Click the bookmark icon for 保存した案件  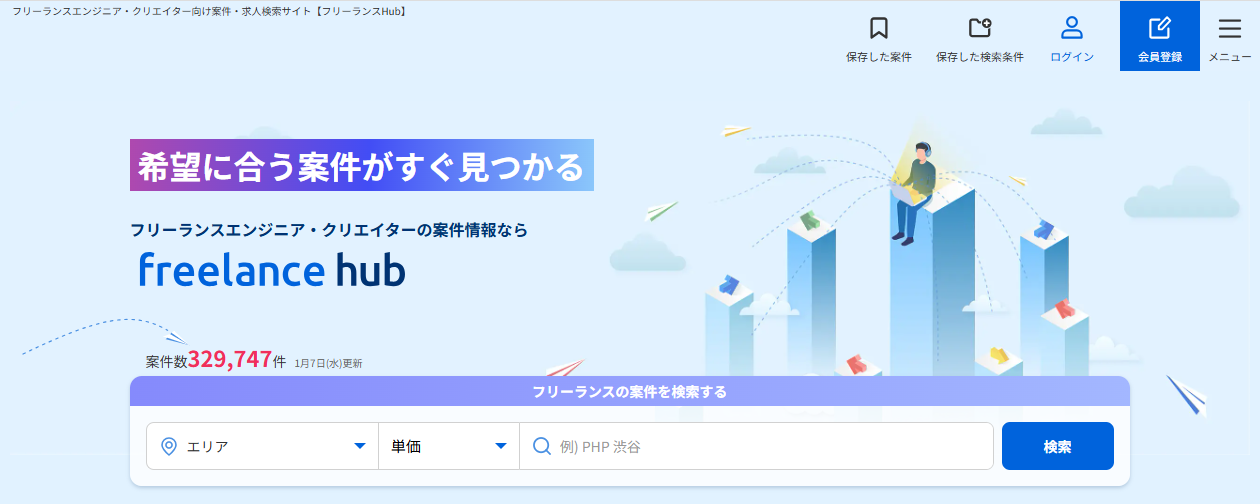pos(878,28)
